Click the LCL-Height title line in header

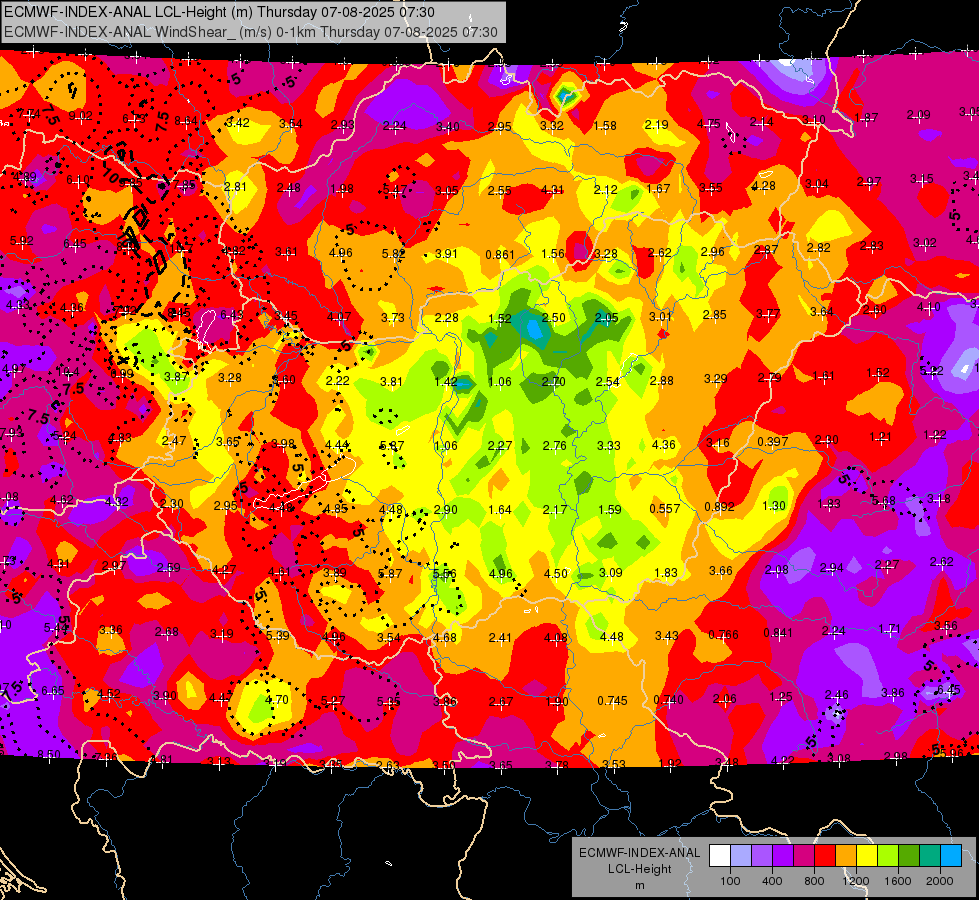click(219, 12)
